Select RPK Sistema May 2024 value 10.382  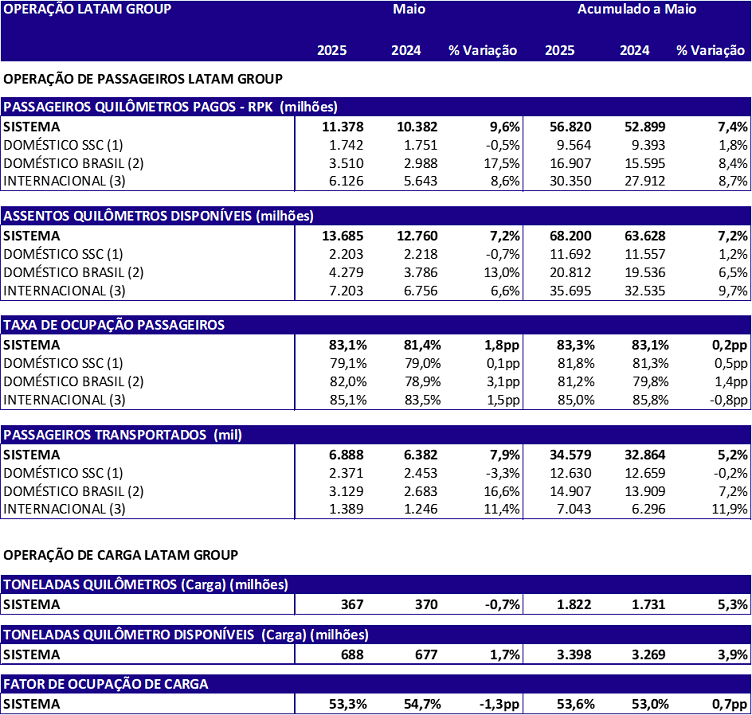[x=417, y=127]
